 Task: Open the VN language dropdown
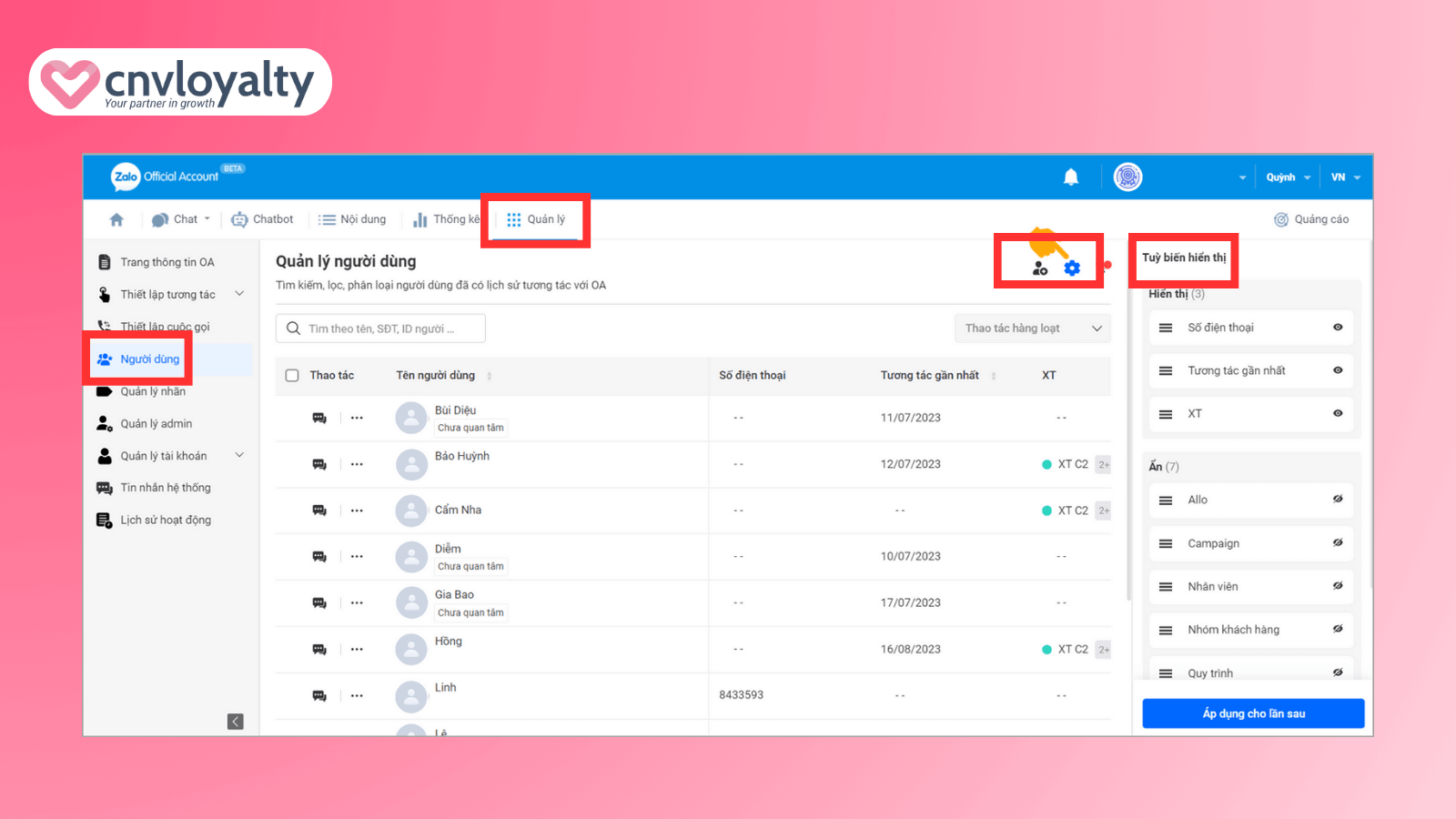(x=1345, y=177)
